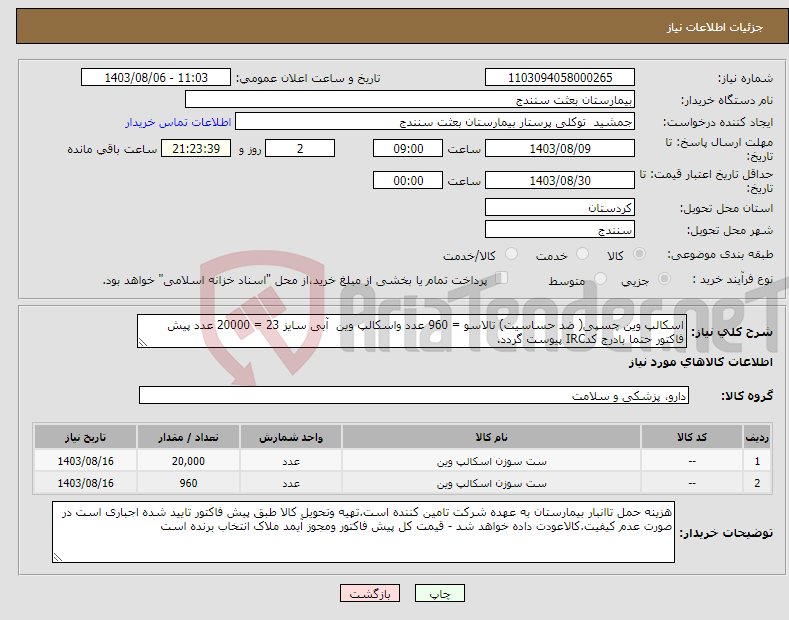
Task: Click row 1 unit cell عدد
Action: 291,461
